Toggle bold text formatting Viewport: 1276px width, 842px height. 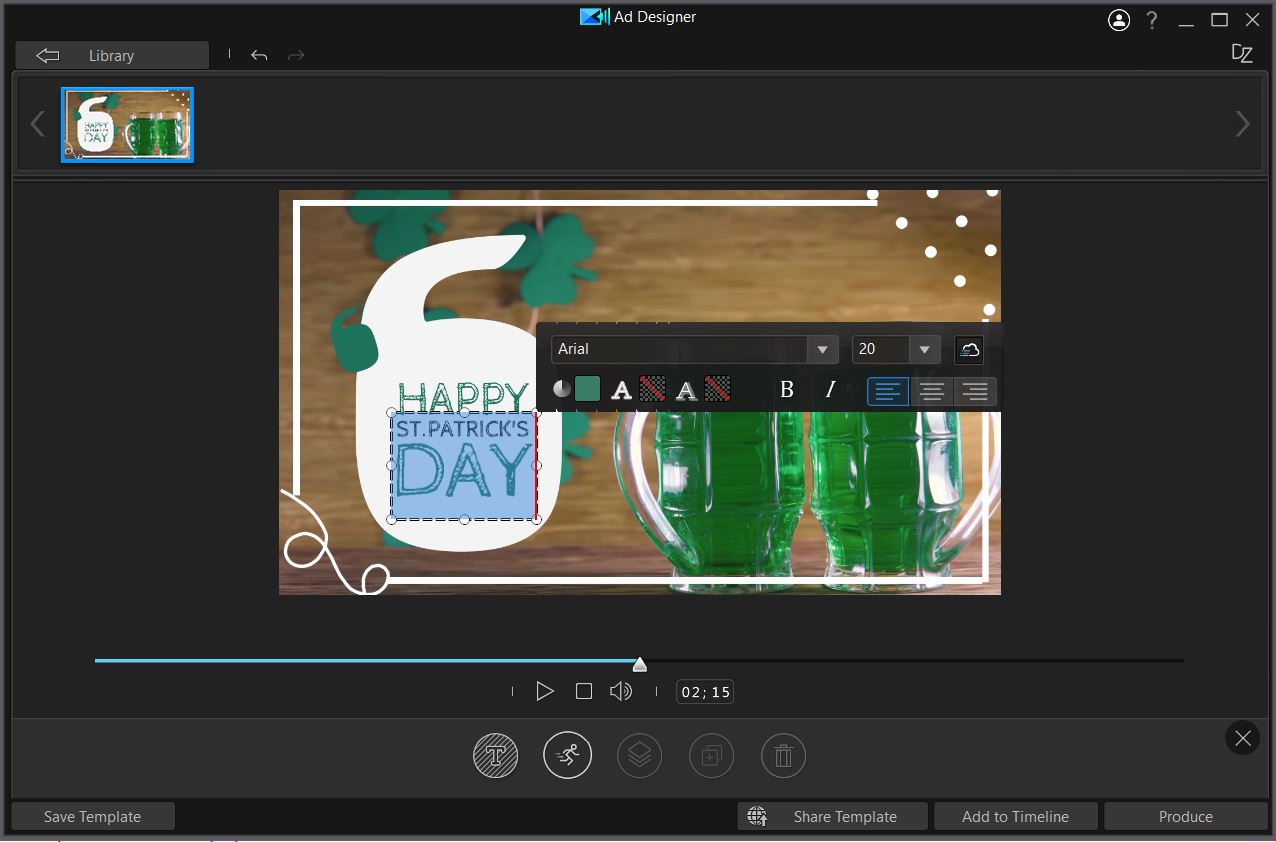click(787, 390)
